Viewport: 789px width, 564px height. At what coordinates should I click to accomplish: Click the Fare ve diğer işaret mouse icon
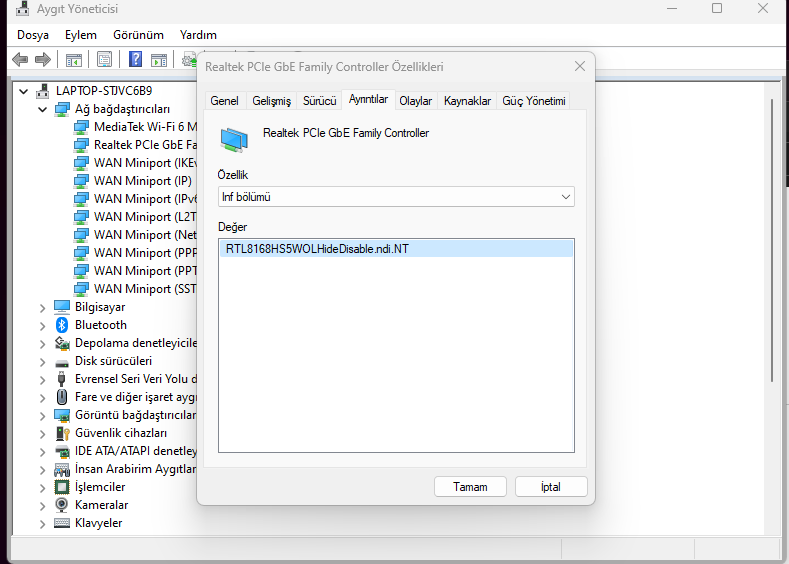click(62, 397)
